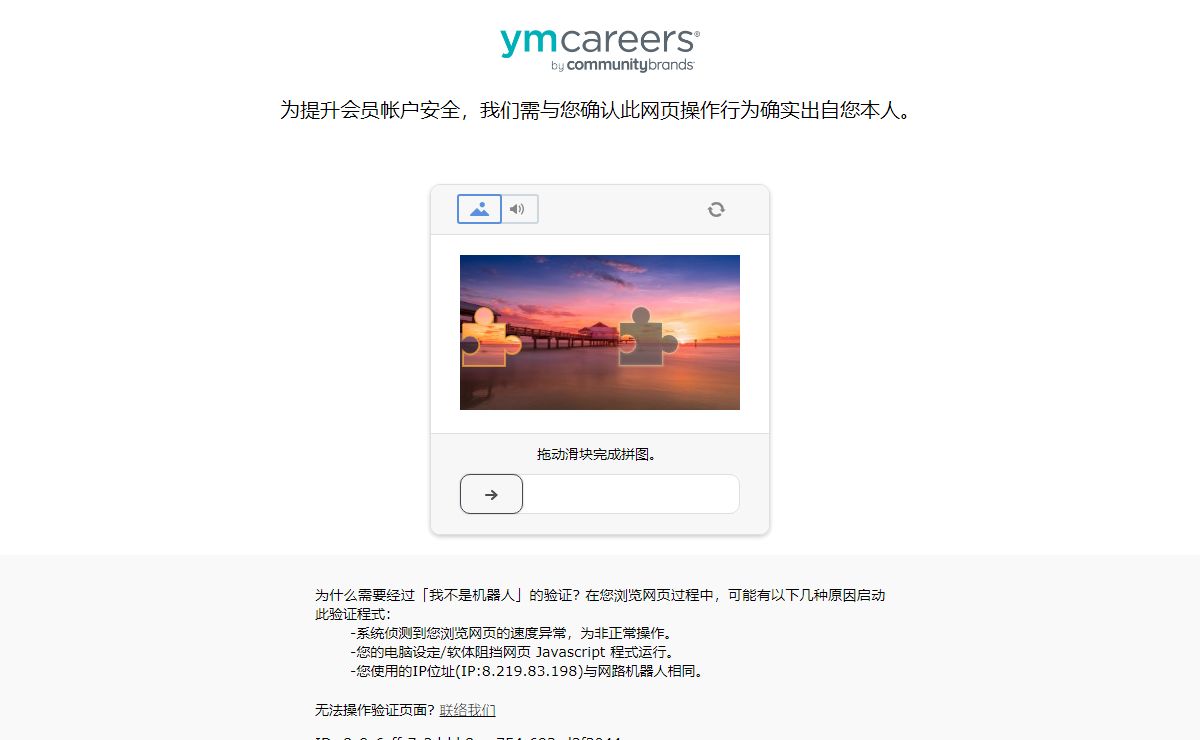Click the arrow slider handle
This screenshot has height=740, width=1200.
(491, 494)
